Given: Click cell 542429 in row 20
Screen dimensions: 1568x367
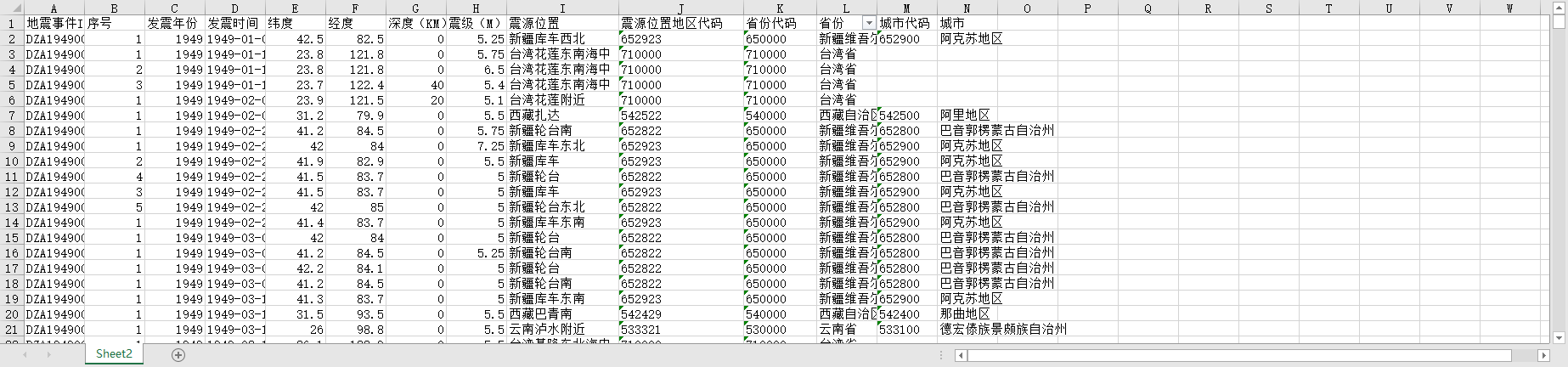Looking at the screenshot, I should [681, 313].
